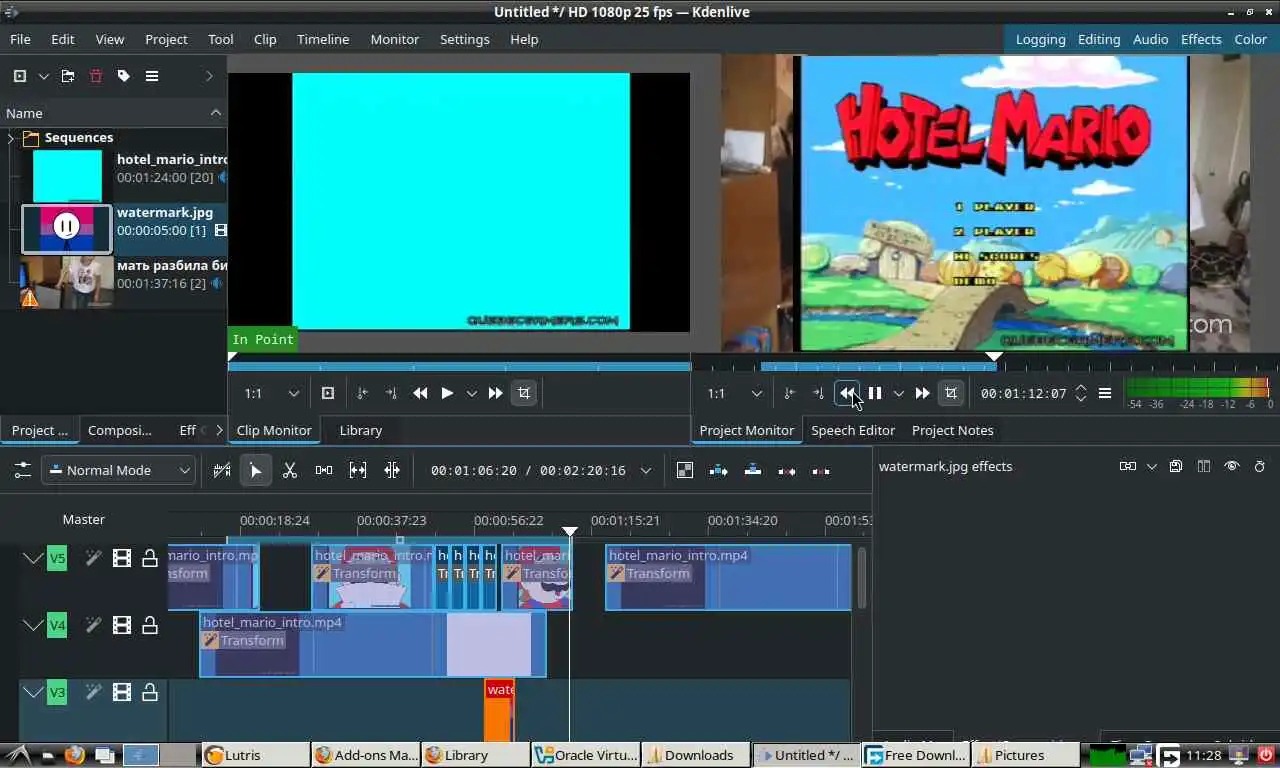Click Overwrite Clip Zone in timeline icon
Viewport: 1280px width, 768px height.
coord(753,470)
